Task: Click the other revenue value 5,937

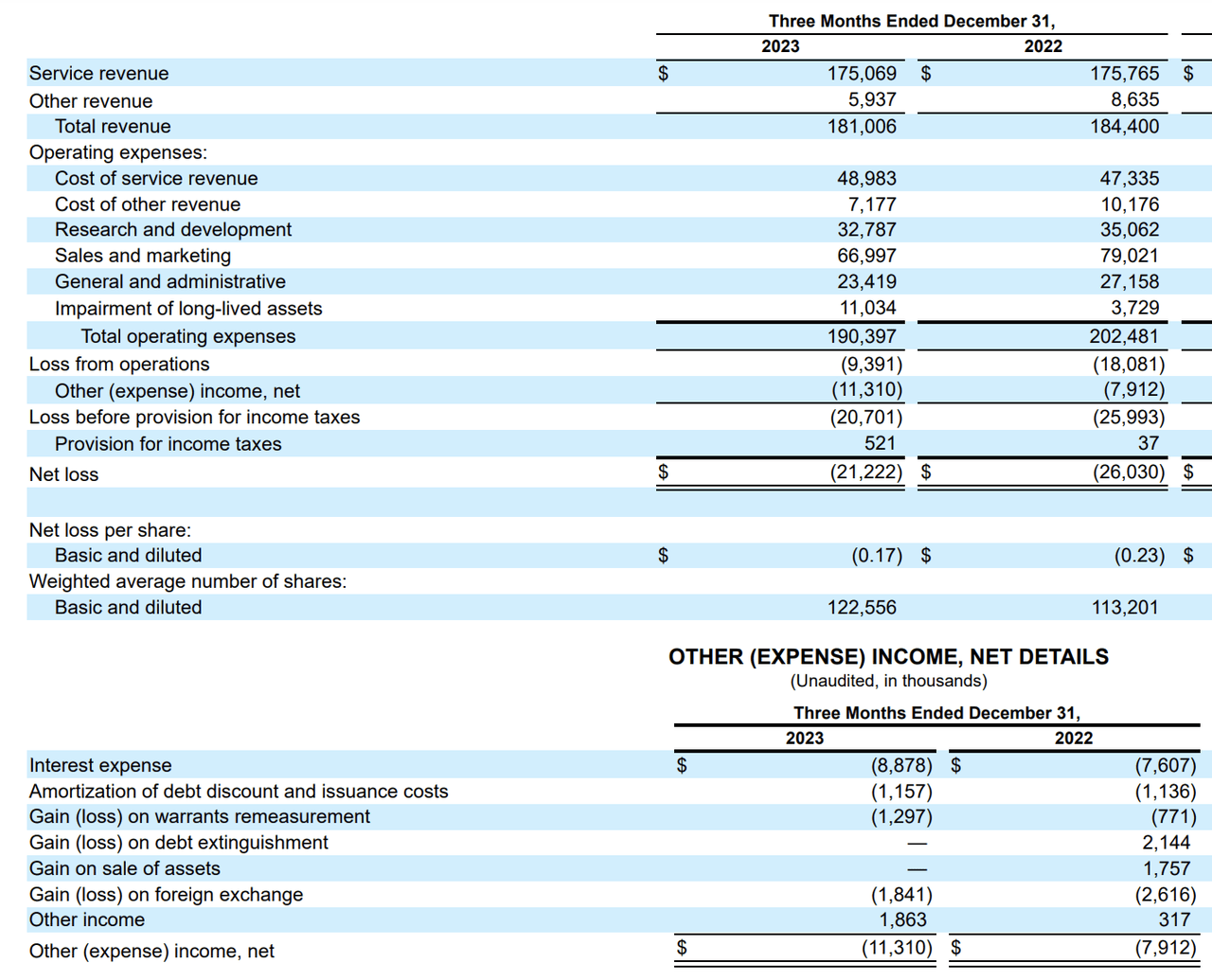Action: pos(872,99)
